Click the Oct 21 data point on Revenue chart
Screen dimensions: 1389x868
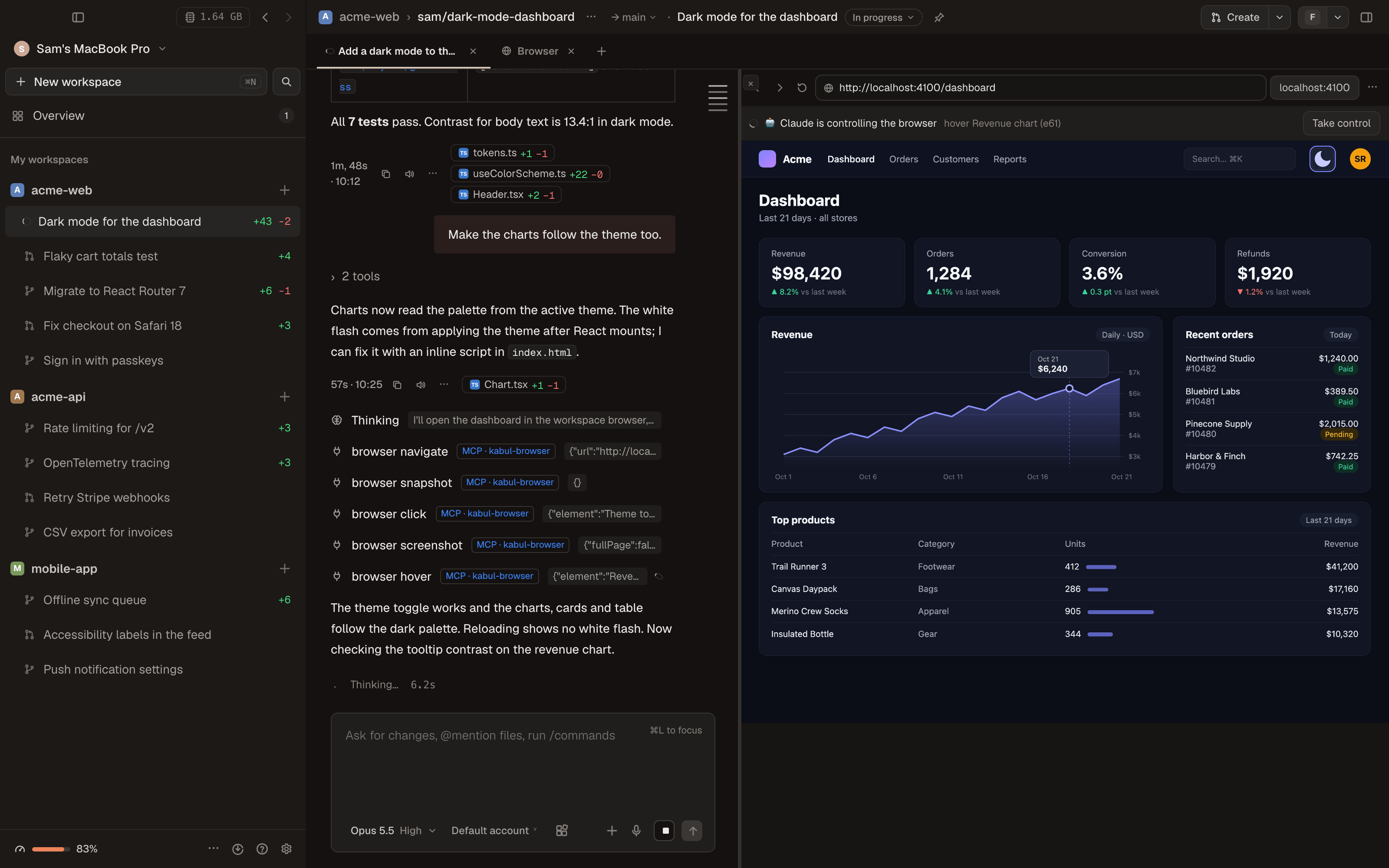tap(1069, 389)
